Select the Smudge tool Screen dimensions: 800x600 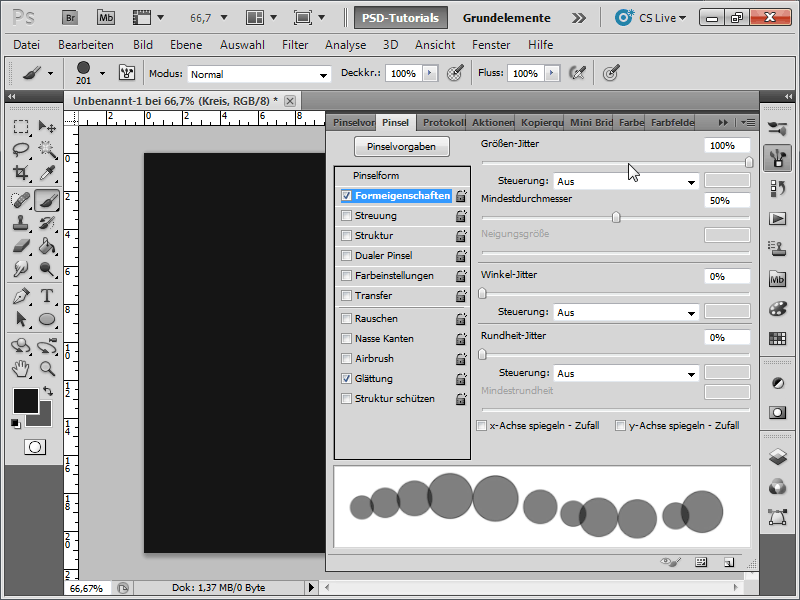(21, 269)
